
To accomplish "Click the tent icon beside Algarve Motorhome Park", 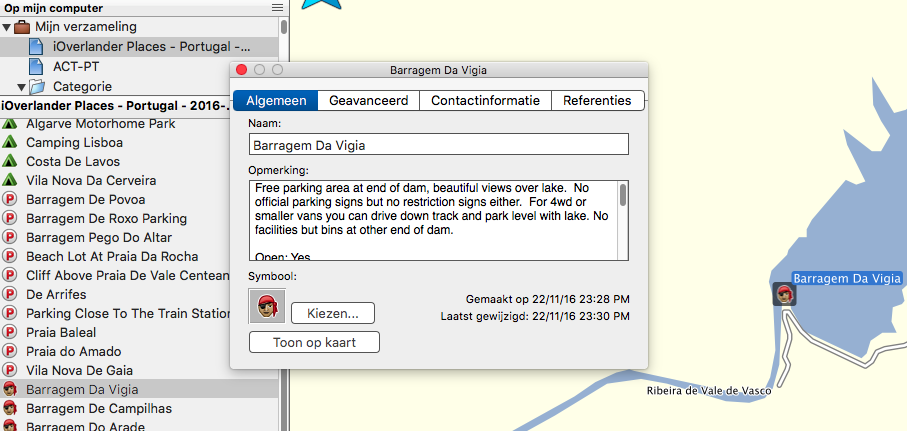I will [10, 124].
